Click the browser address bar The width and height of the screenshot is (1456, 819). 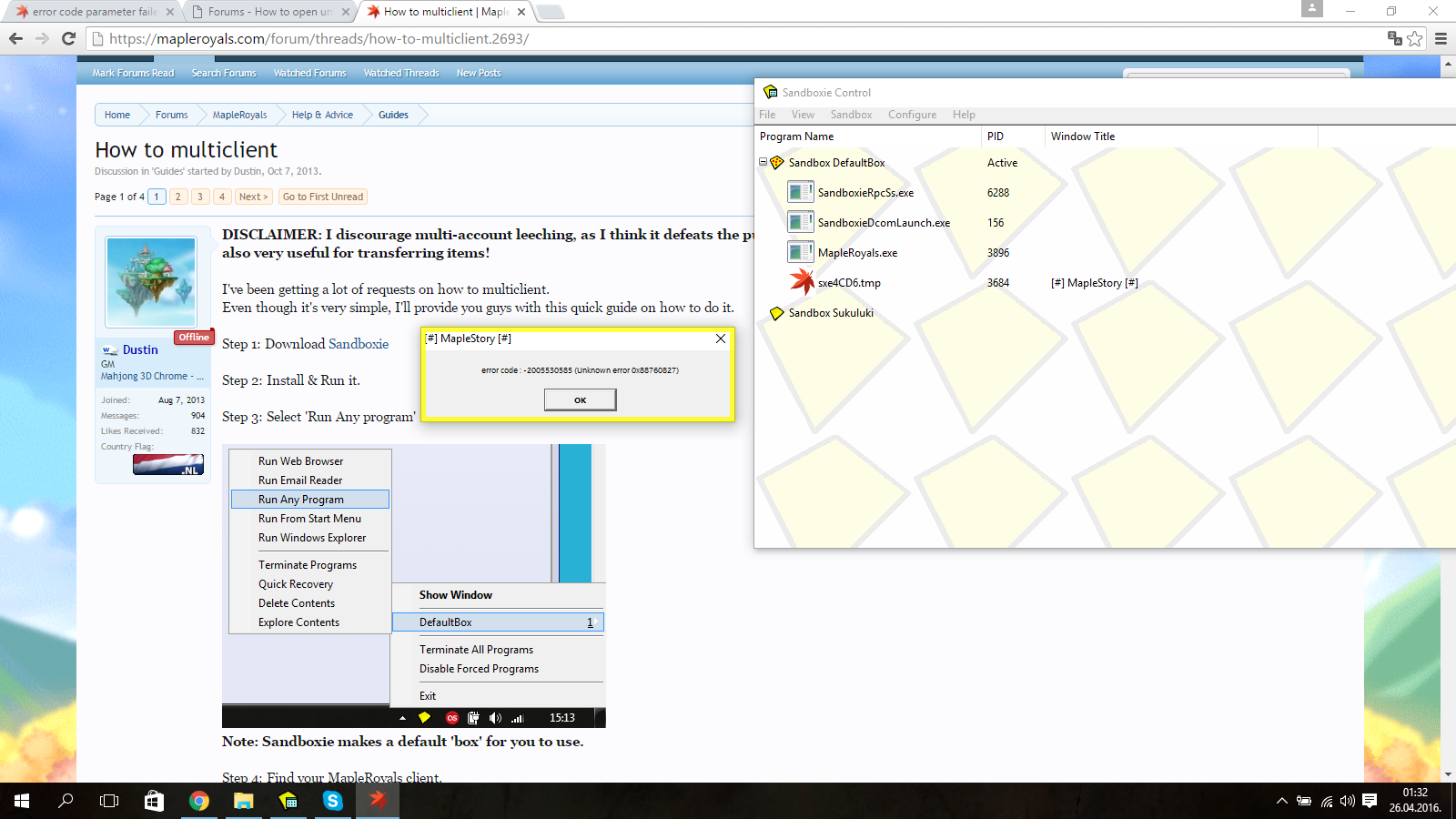click(728, 38)
